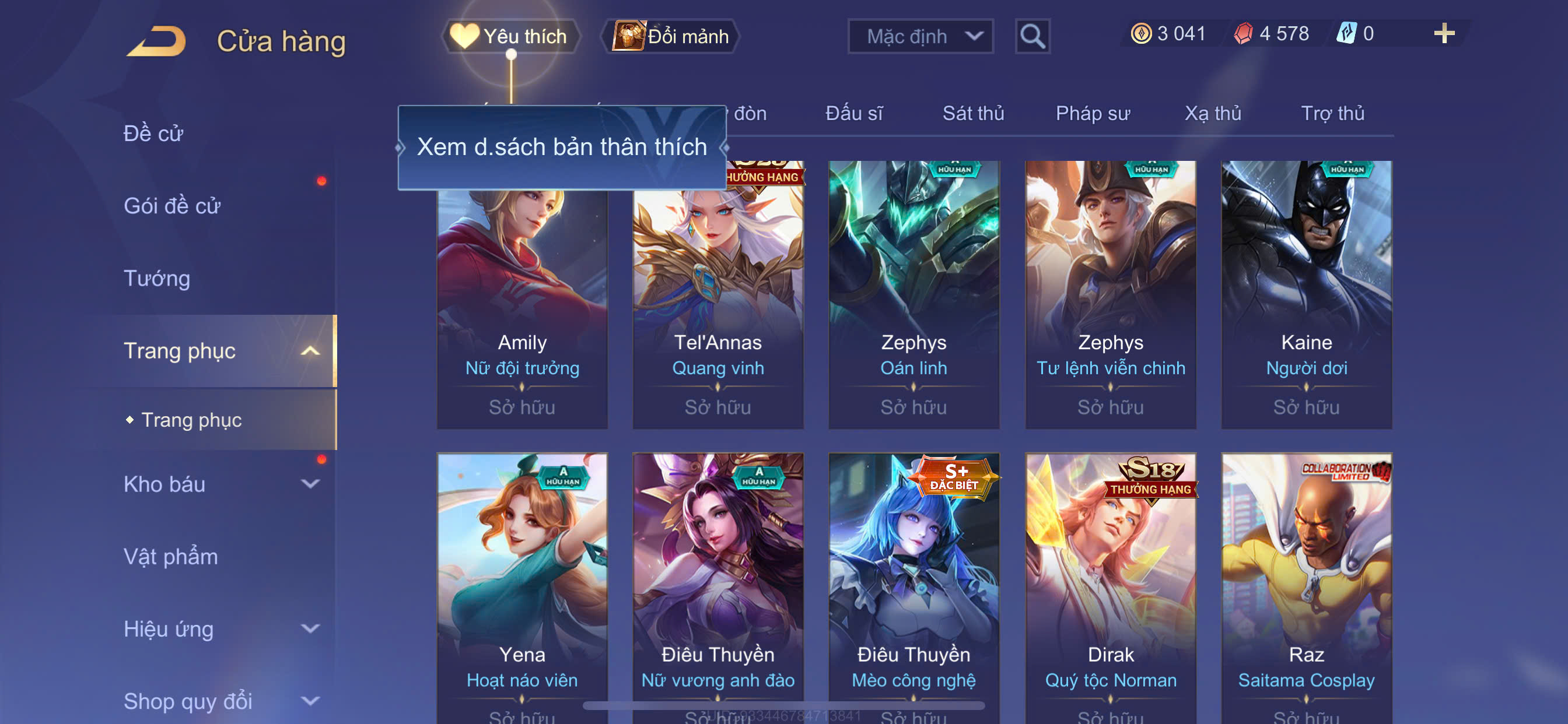
Task: Expand the Kho báu sidebar section
Action: coord(310,484)
